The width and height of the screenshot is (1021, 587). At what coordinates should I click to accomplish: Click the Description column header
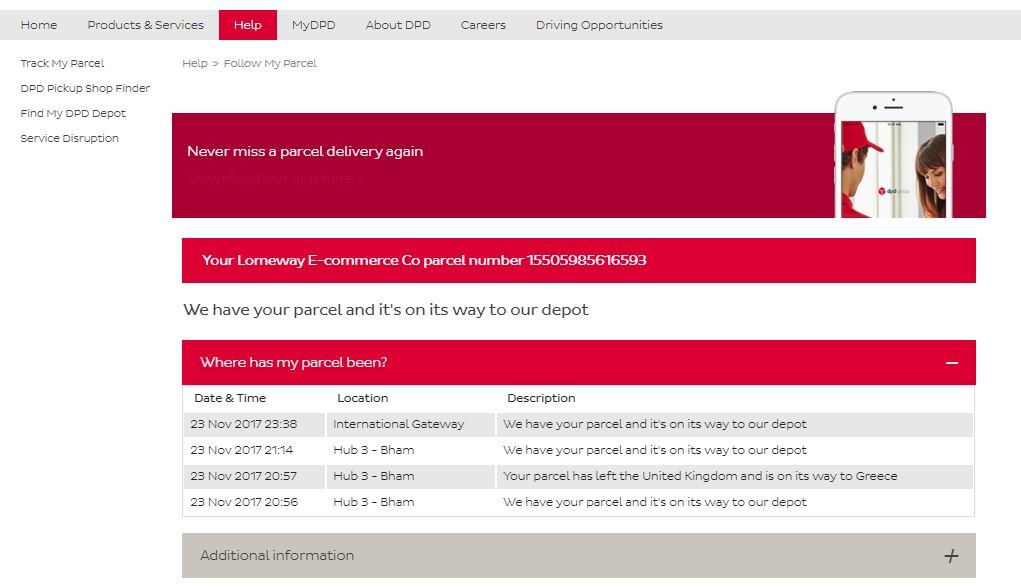click(541, 398)
